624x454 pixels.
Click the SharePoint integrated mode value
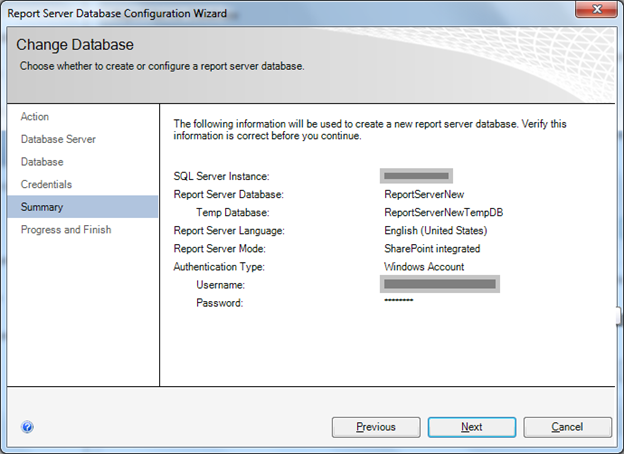click(432, 249)
